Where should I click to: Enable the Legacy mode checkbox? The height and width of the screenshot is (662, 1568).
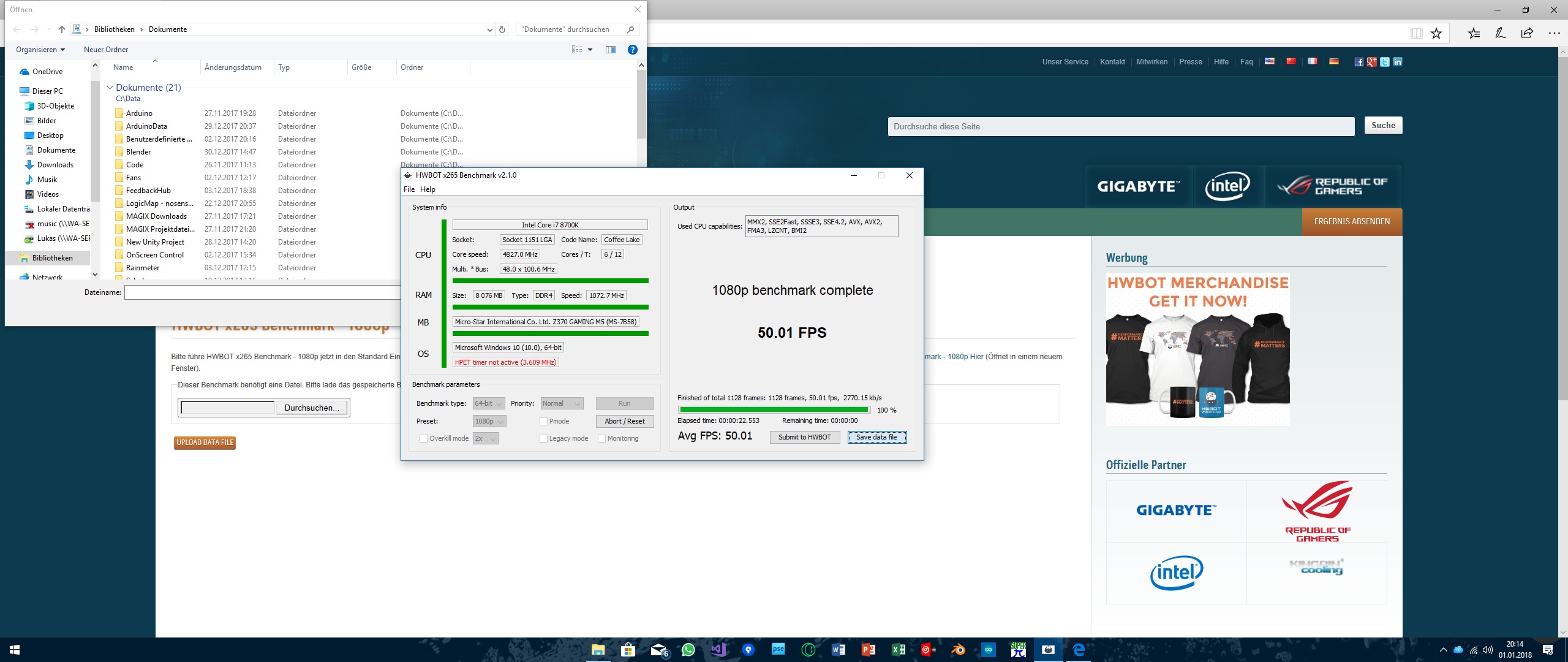coord(543,438)
